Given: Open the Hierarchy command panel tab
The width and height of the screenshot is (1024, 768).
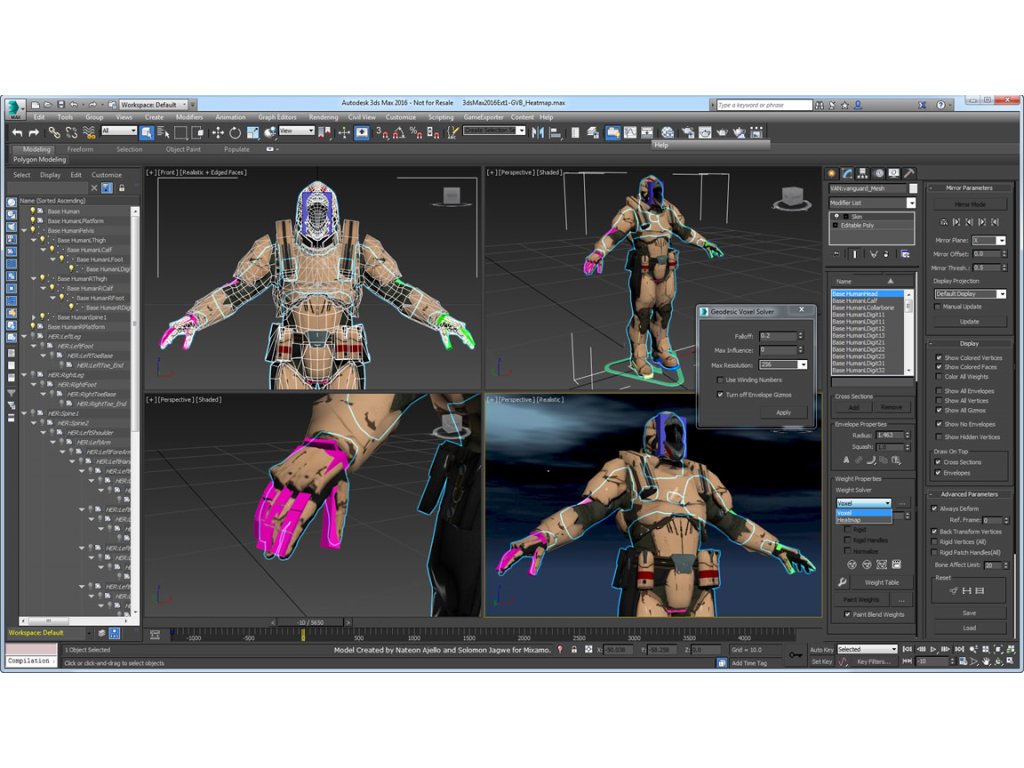Looking at the screenshot, I should (862, 173).
